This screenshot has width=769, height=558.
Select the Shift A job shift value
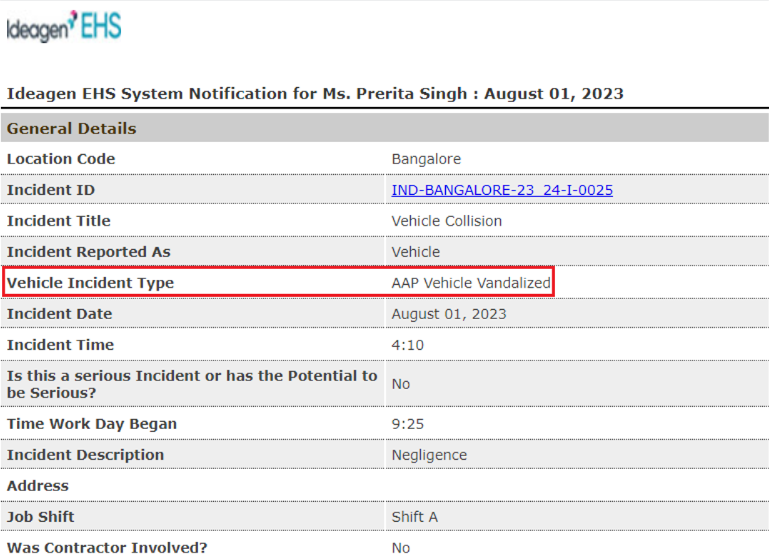[414, 517]
